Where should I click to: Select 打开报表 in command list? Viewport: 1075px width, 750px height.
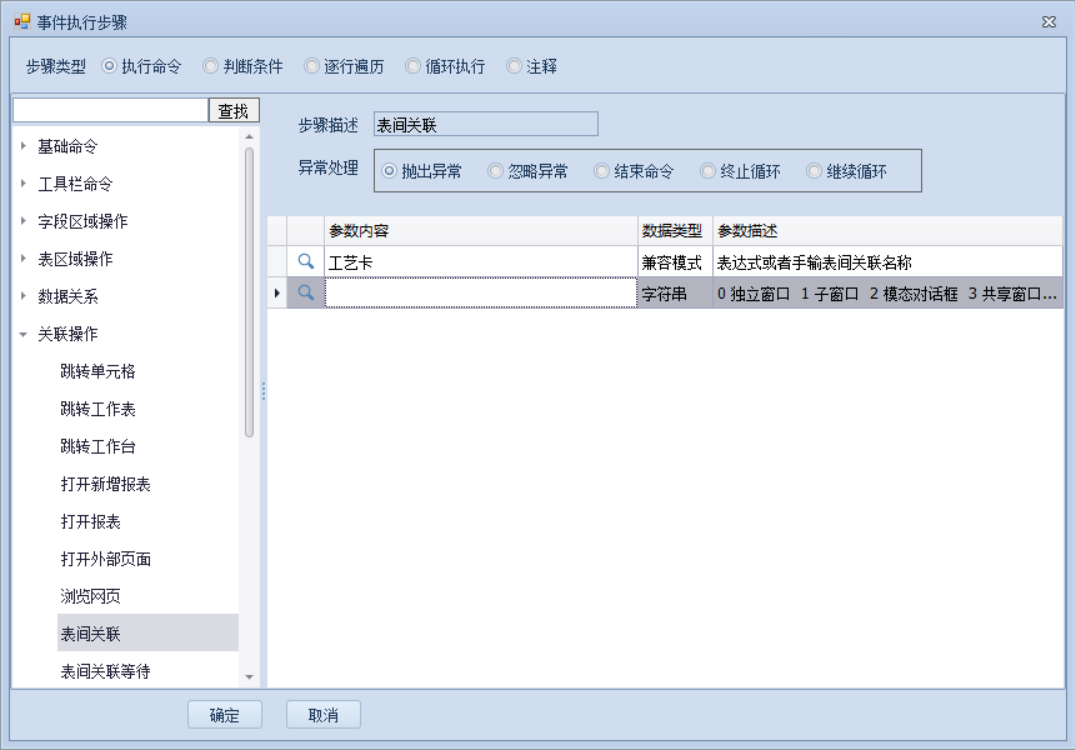tap(91, 522)
